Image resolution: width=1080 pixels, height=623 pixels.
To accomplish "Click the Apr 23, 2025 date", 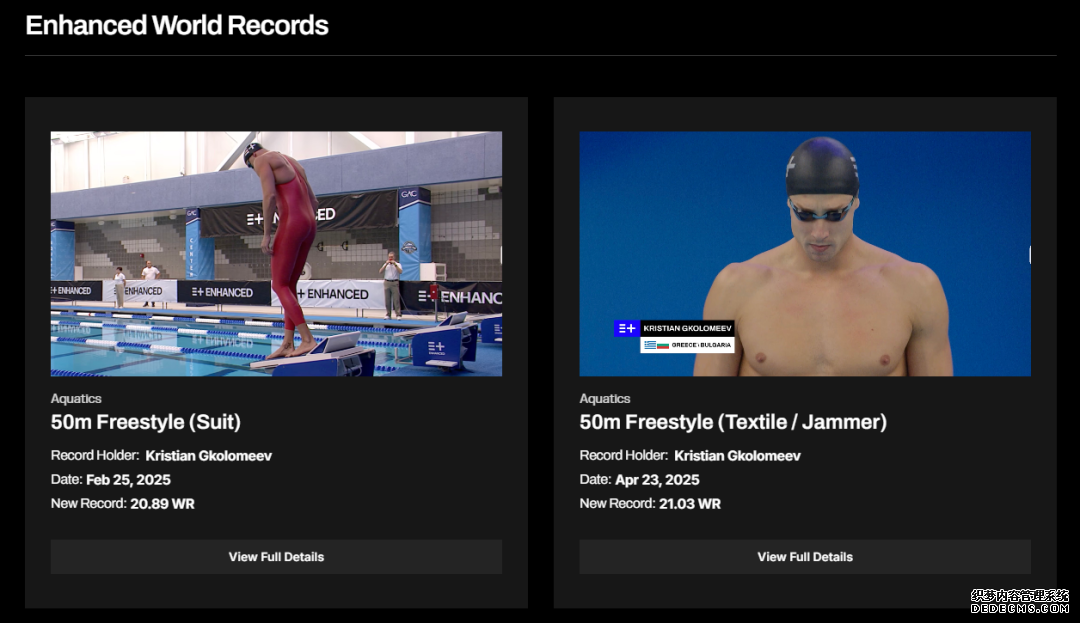I will click(657, 480).
